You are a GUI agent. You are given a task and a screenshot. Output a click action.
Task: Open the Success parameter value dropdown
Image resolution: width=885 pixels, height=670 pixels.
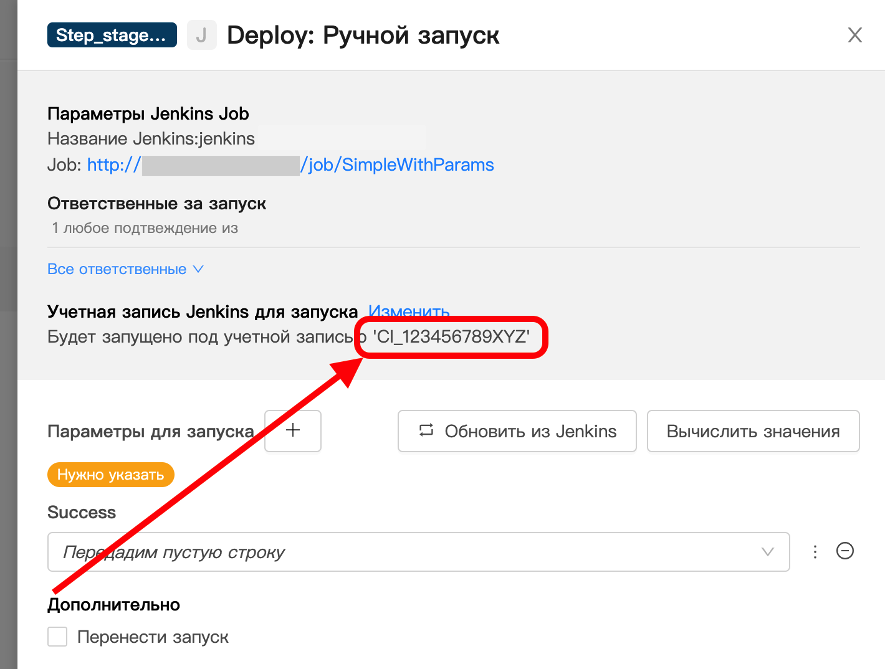[x=400, y=552]
